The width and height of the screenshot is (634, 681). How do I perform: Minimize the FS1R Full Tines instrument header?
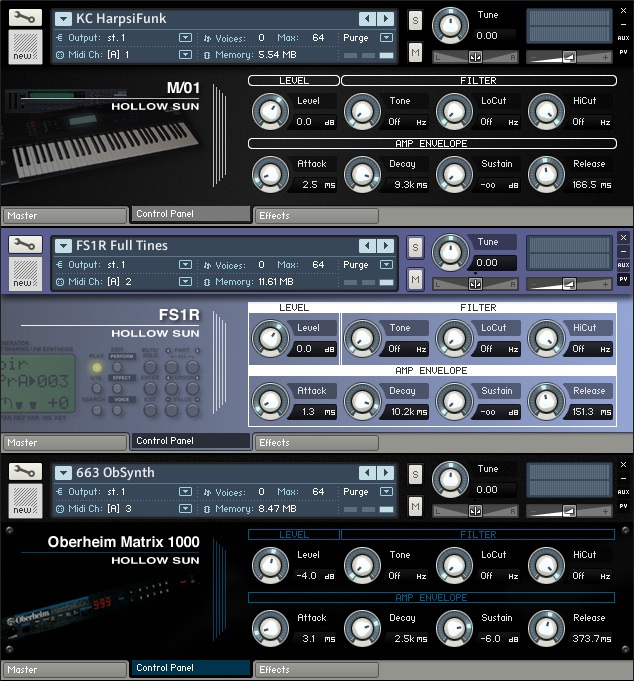point(623,251)
